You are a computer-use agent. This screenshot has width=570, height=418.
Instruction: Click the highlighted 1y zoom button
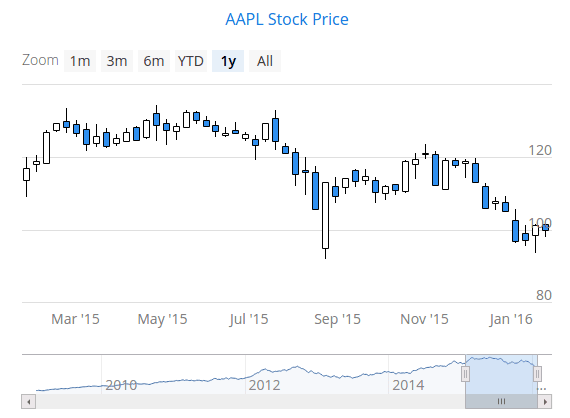[x=228, y=61]
